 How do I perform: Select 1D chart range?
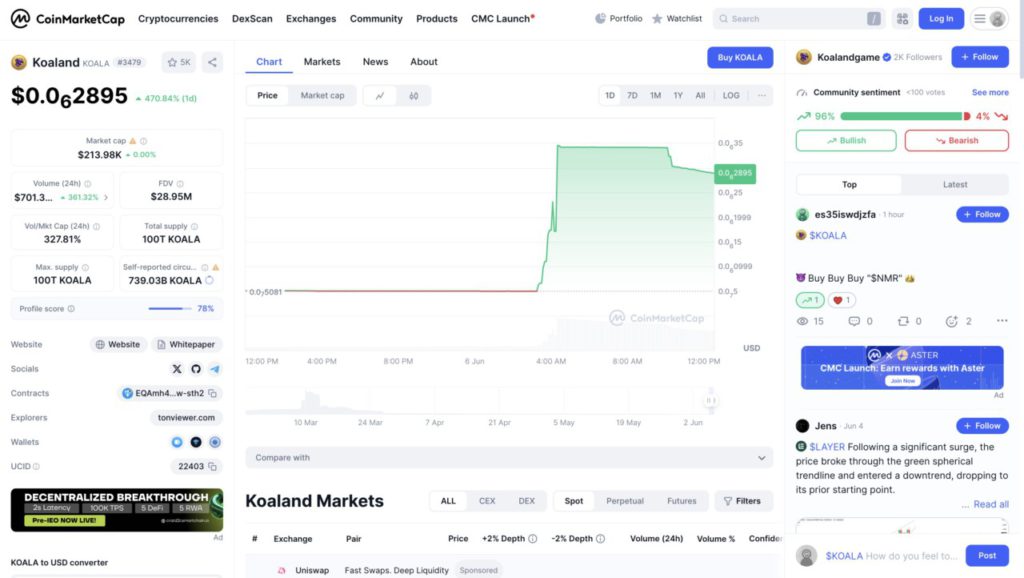click(x=610, y=95)
